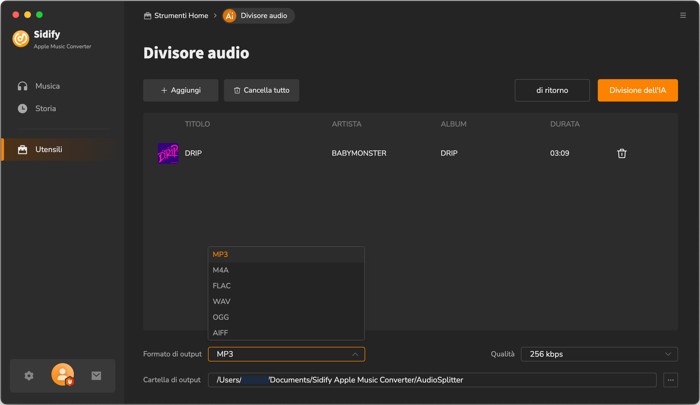The width and height of the screenshot is (700, 405).
Task: Choose M4A in the format list
Action: point(286,270)
